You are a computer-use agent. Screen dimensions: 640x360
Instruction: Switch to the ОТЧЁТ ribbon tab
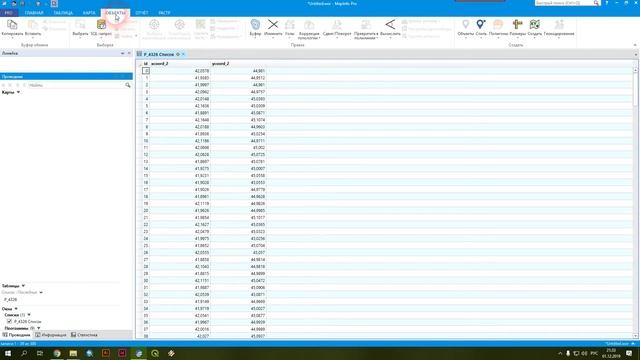(x=142, y=13)
